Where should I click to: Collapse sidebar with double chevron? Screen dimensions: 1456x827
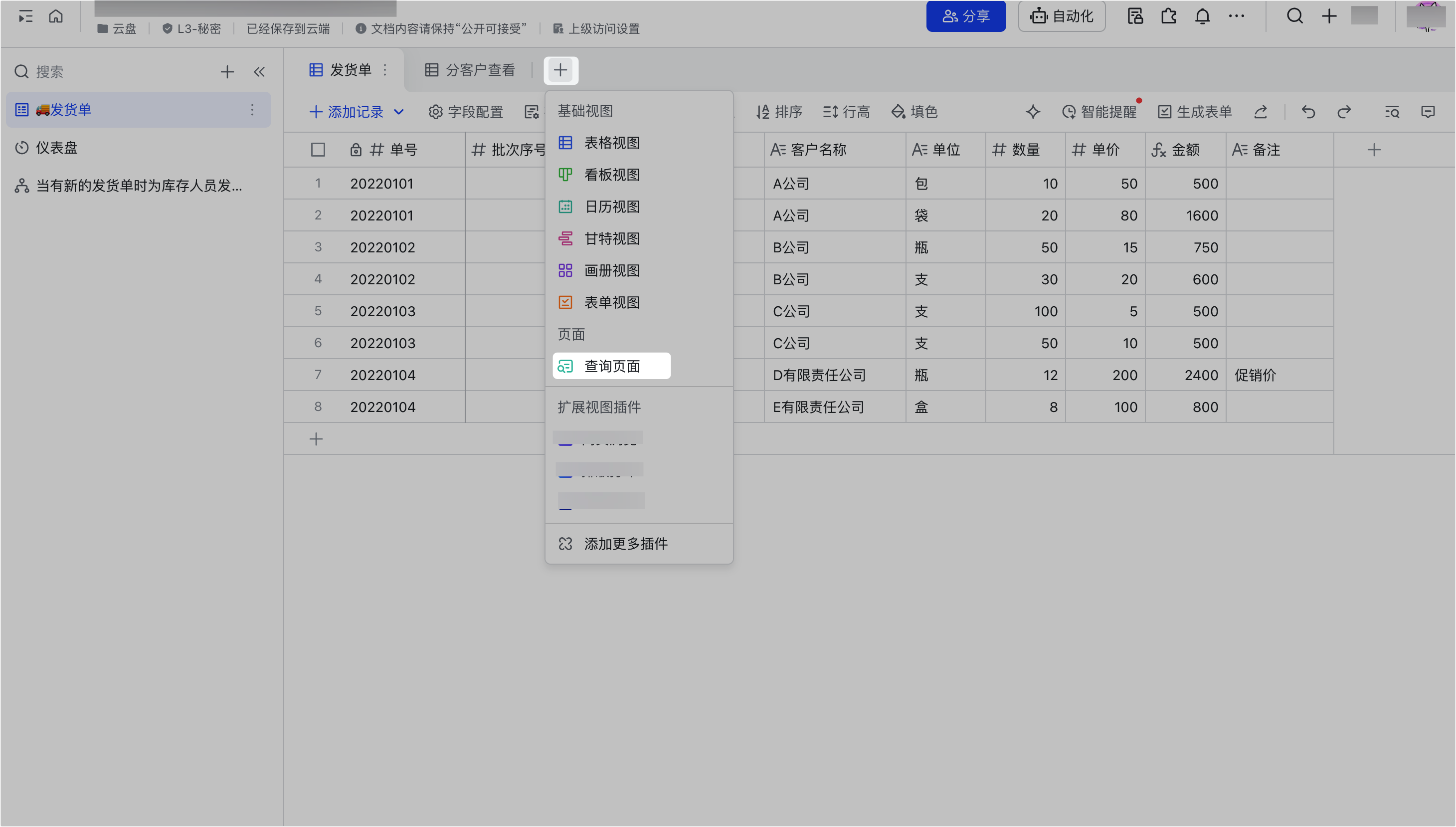[x=259, y=71]
